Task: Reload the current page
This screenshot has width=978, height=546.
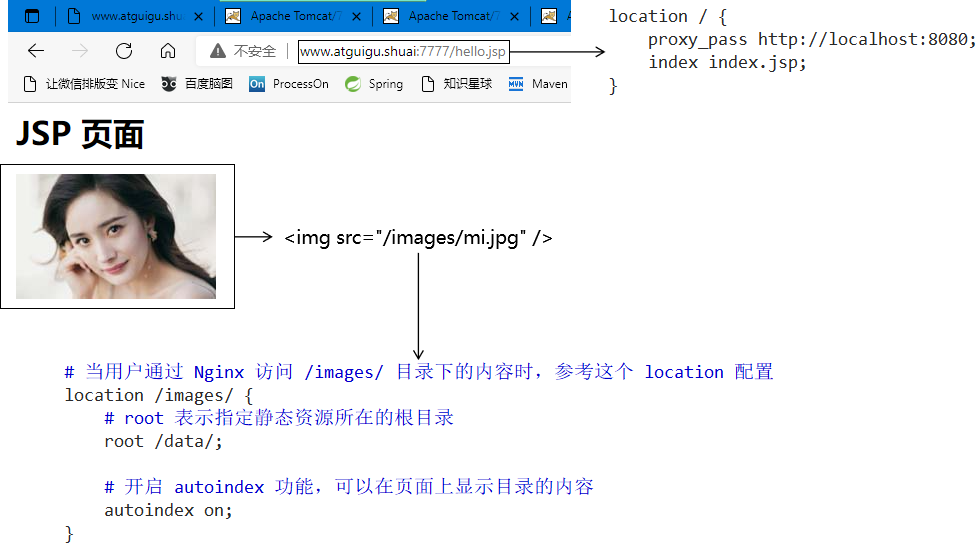Action: tap(124, 51)
